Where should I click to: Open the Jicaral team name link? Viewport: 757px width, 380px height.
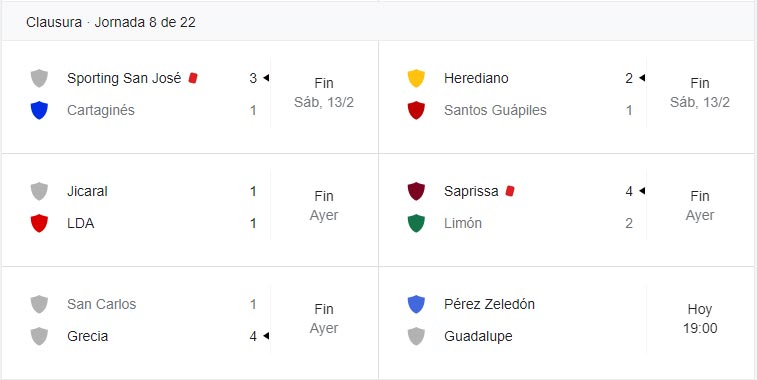click(x=87, y=191)
